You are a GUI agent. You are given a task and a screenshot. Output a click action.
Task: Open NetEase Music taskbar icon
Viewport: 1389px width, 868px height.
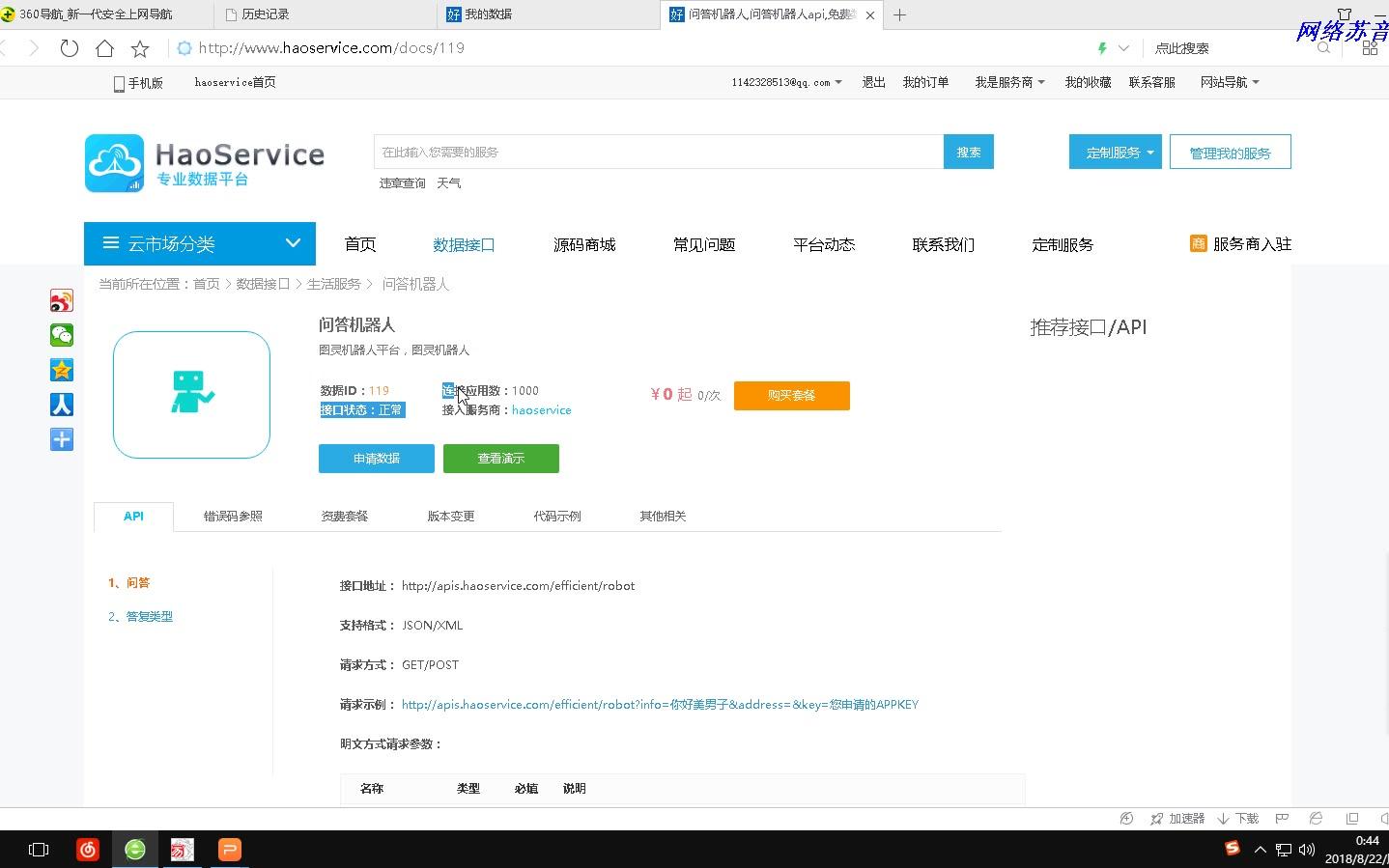[88, 850]
